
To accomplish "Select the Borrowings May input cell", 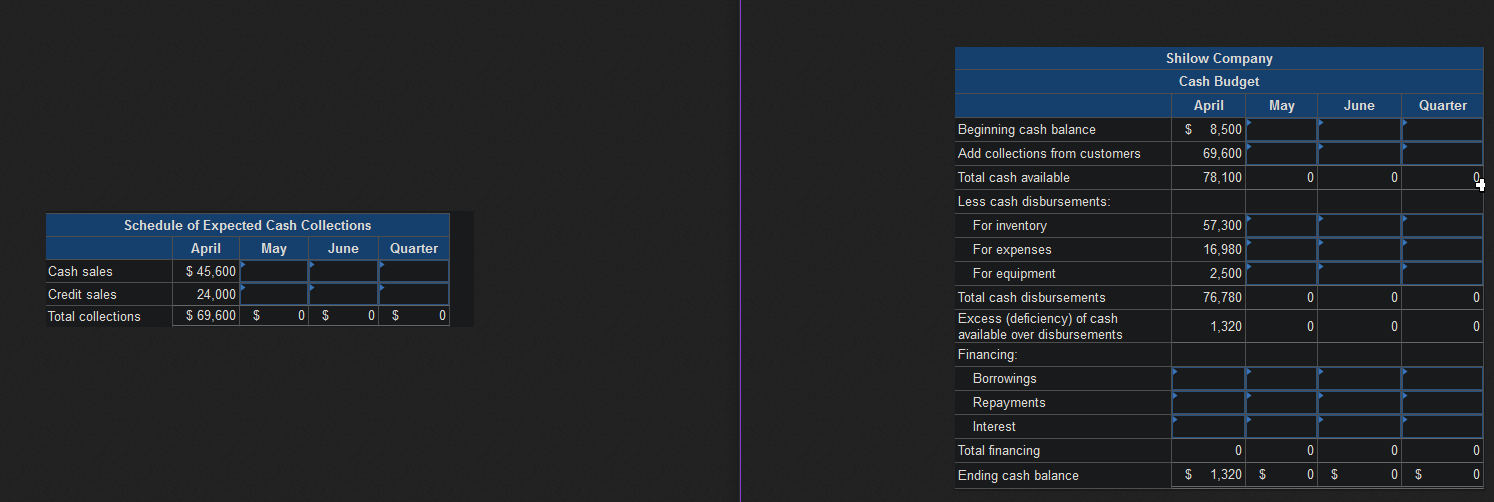I will [1281, 378].
